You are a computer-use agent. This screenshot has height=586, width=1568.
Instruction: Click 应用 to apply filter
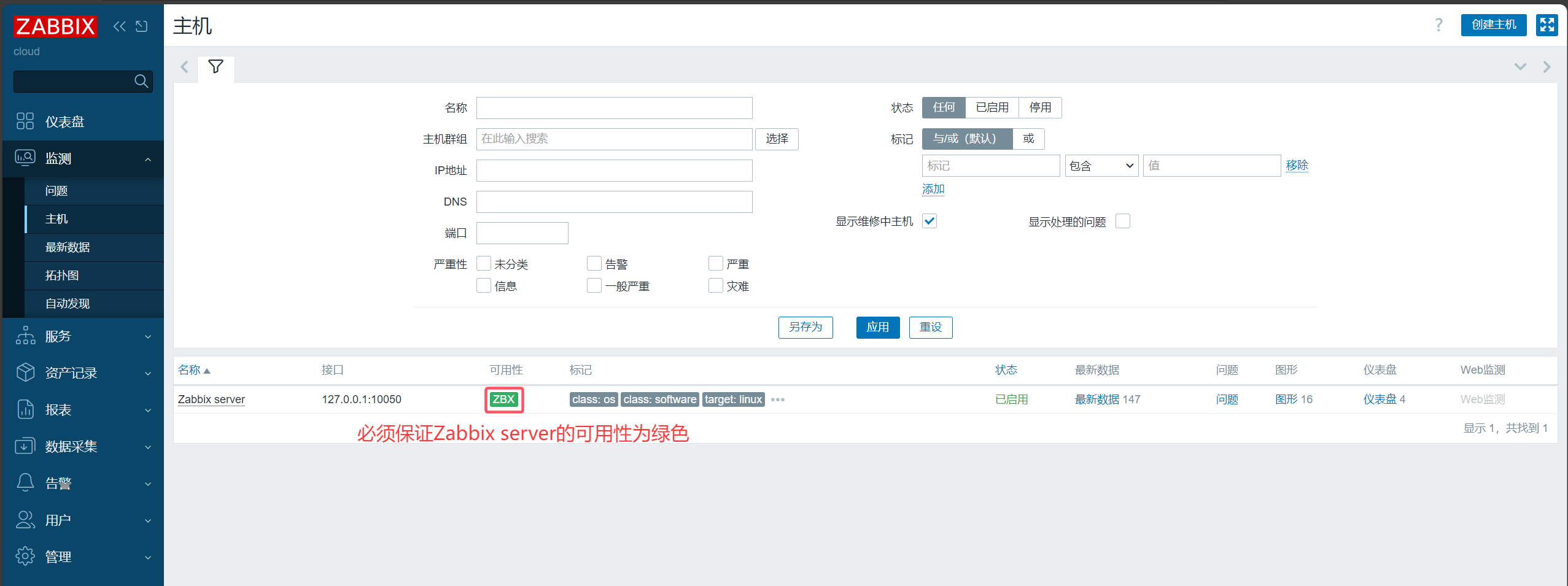(x=878, y=328)
